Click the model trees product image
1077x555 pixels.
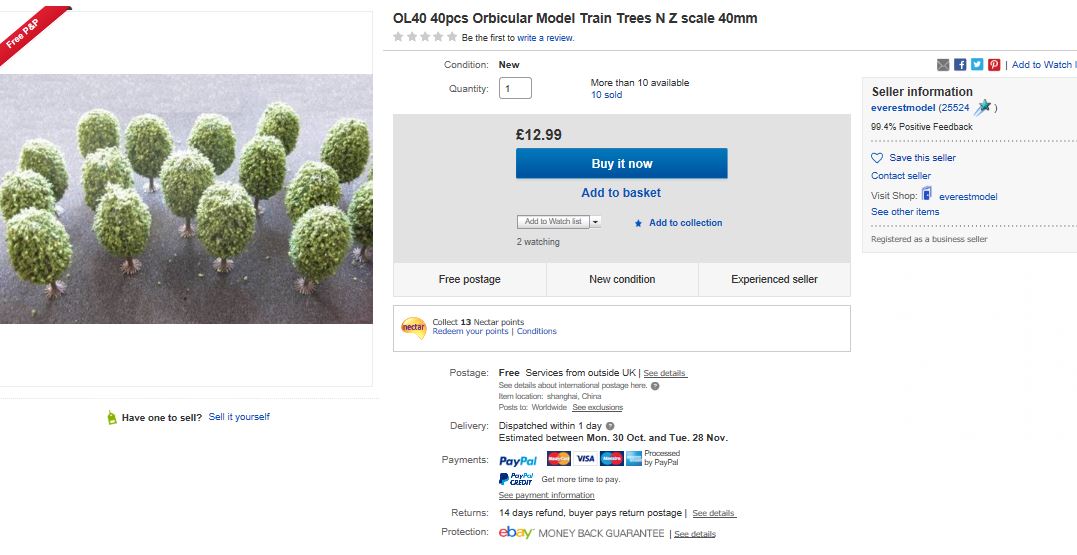(x=186, y=198)
